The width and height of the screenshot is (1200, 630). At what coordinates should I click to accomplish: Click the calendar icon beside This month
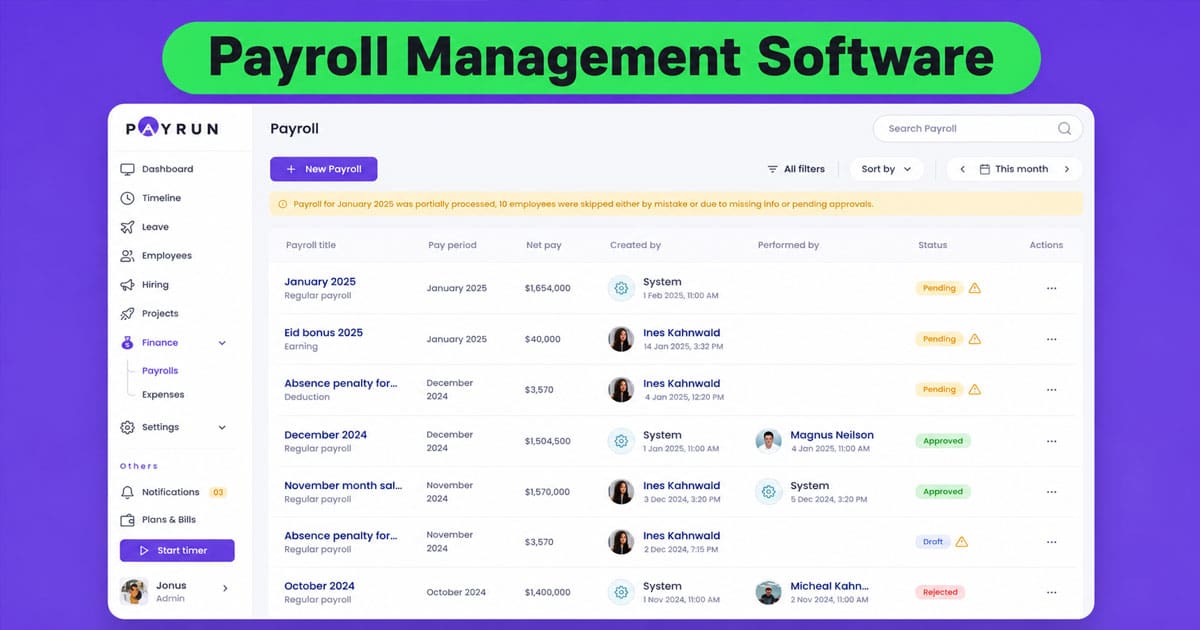(984, 169)
